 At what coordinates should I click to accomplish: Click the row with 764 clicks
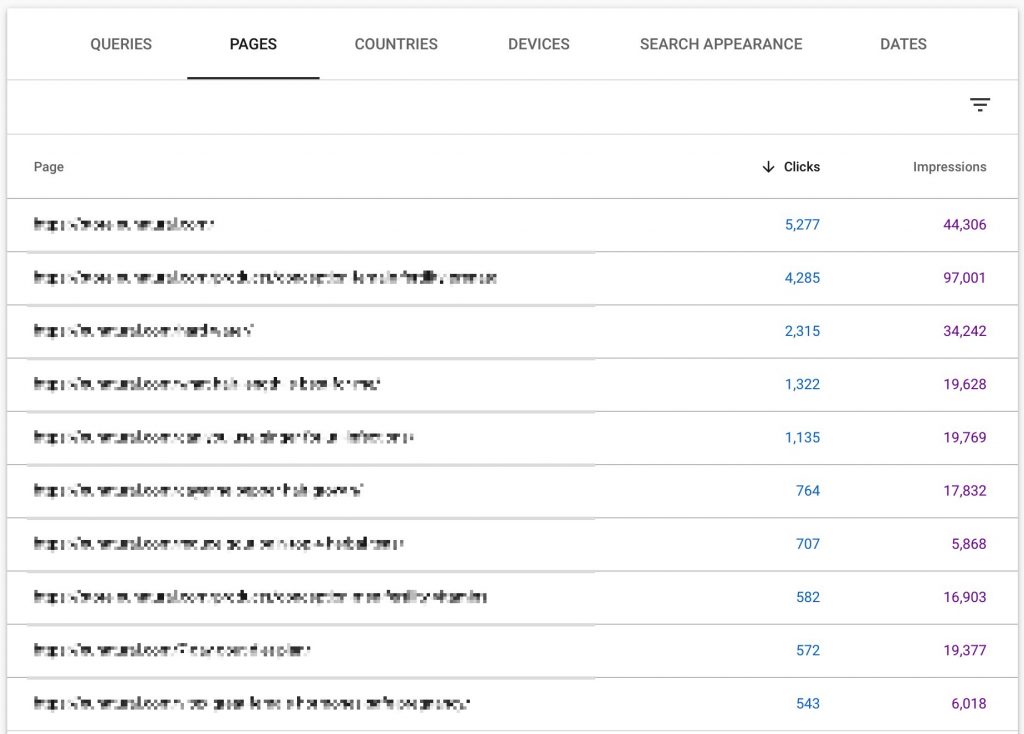coord(512,491)
